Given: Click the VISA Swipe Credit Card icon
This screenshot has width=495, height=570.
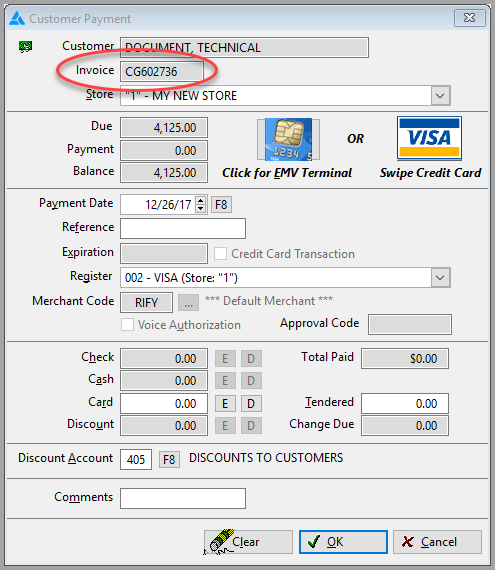Looking at the screenshot, I should tap(429, 138).
